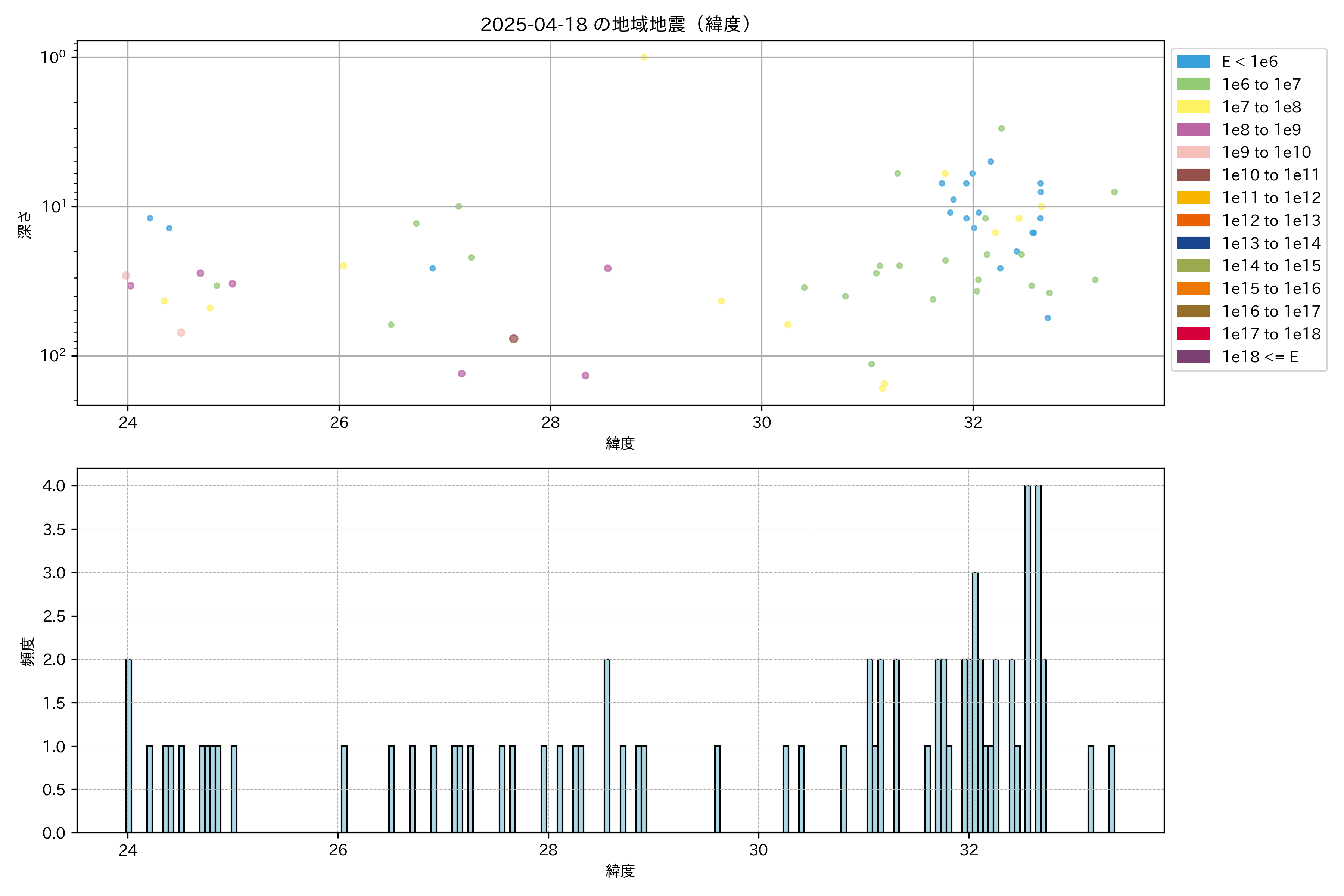Click the purple '1e8 to 1e9' legend swatch
Screen dimensions: 1344x896
[1192, 130]
